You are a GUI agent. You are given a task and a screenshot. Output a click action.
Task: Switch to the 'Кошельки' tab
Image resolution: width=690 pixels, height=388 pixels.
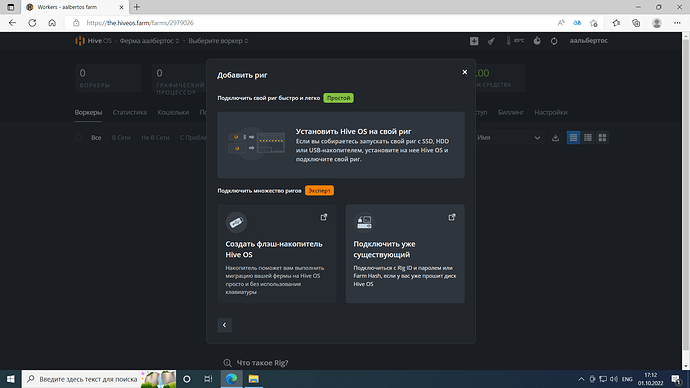point(173,113)
